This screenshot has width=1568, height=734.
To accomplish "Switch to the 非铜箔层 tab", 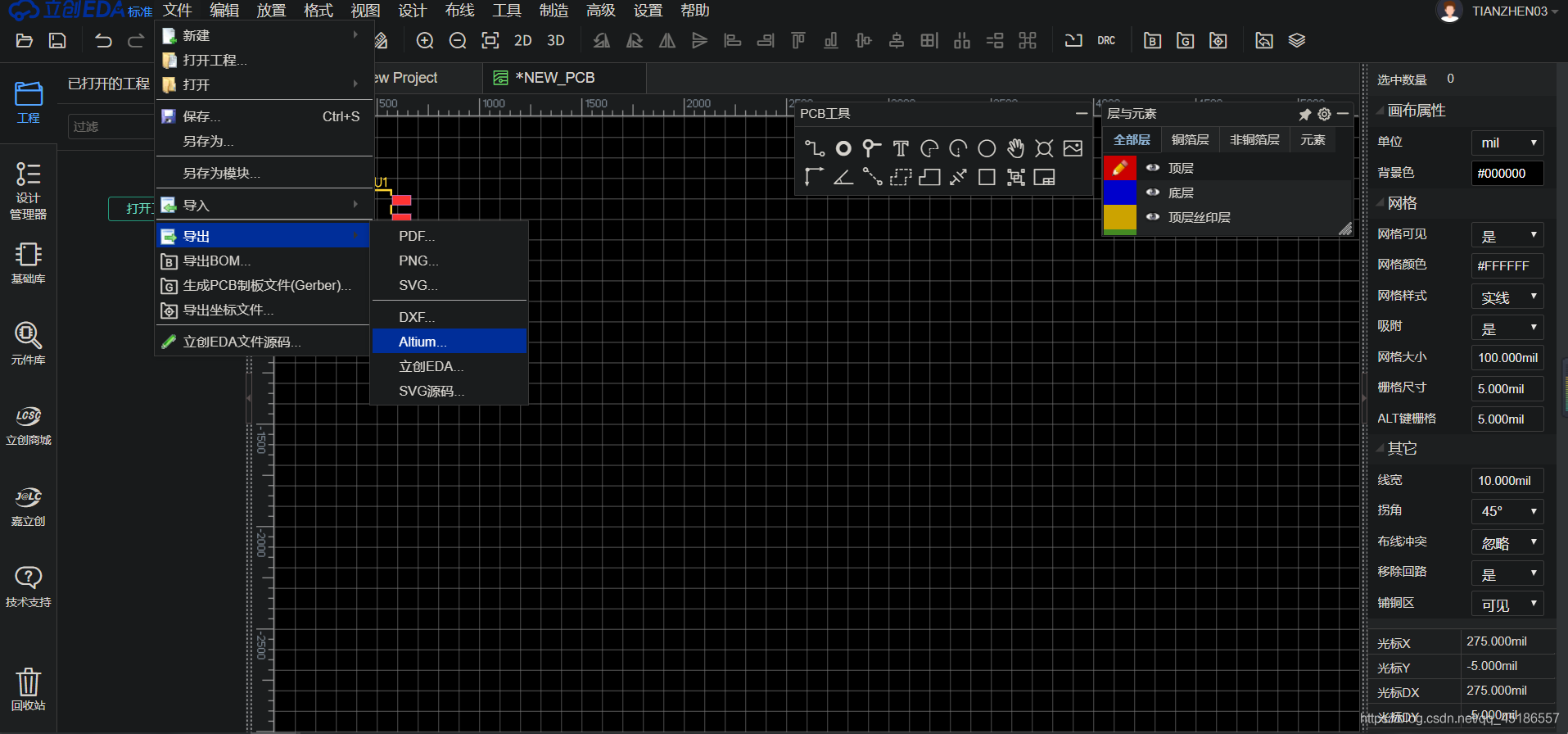I will point(1254,140).
